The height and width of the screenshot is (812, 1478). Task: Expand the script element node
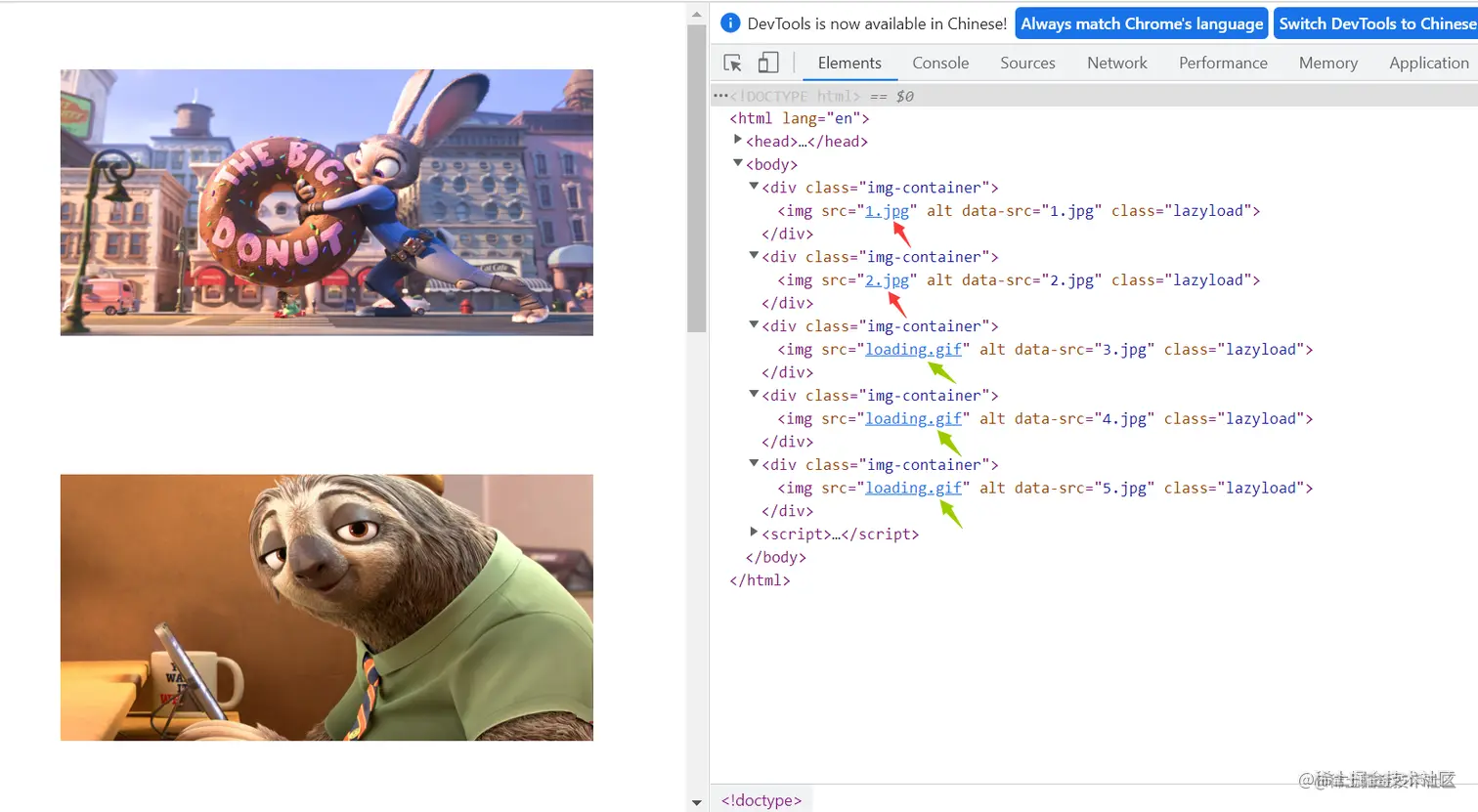(x=754, y=533)
